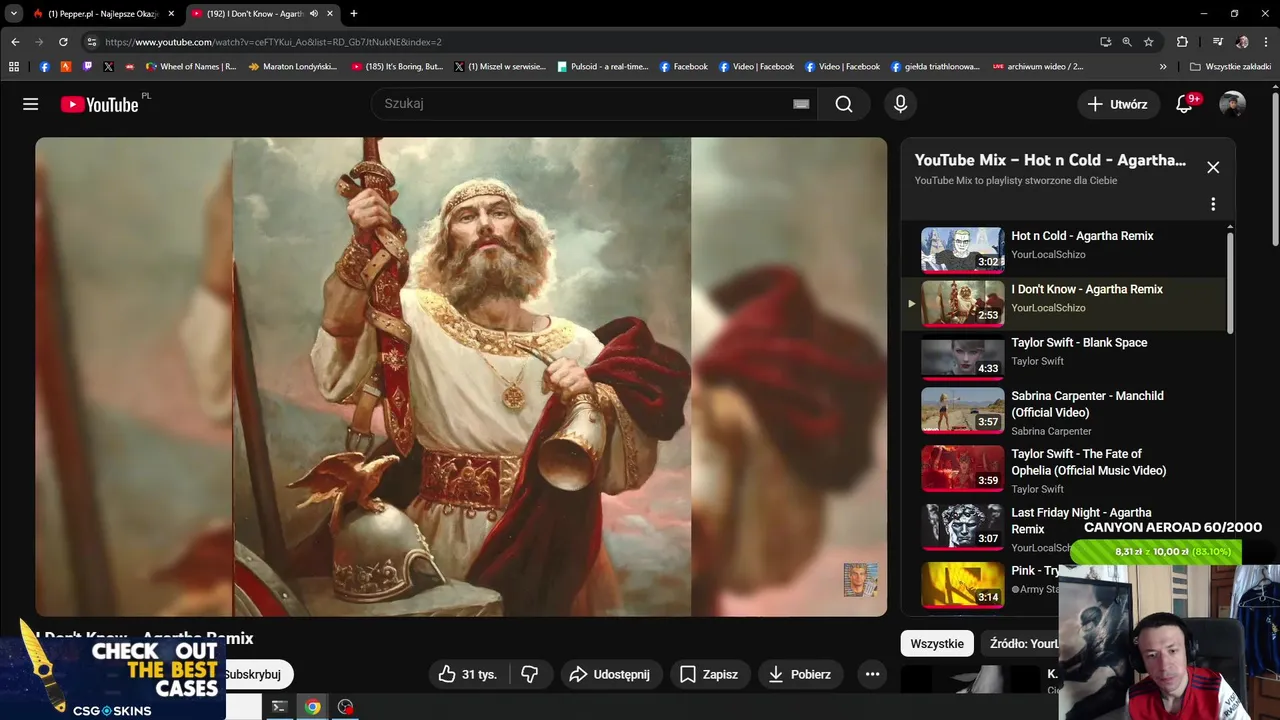Open the (185) It's Boring, But bookmark
Screen dimensions: 1280x720
click(x=397, y=67)
